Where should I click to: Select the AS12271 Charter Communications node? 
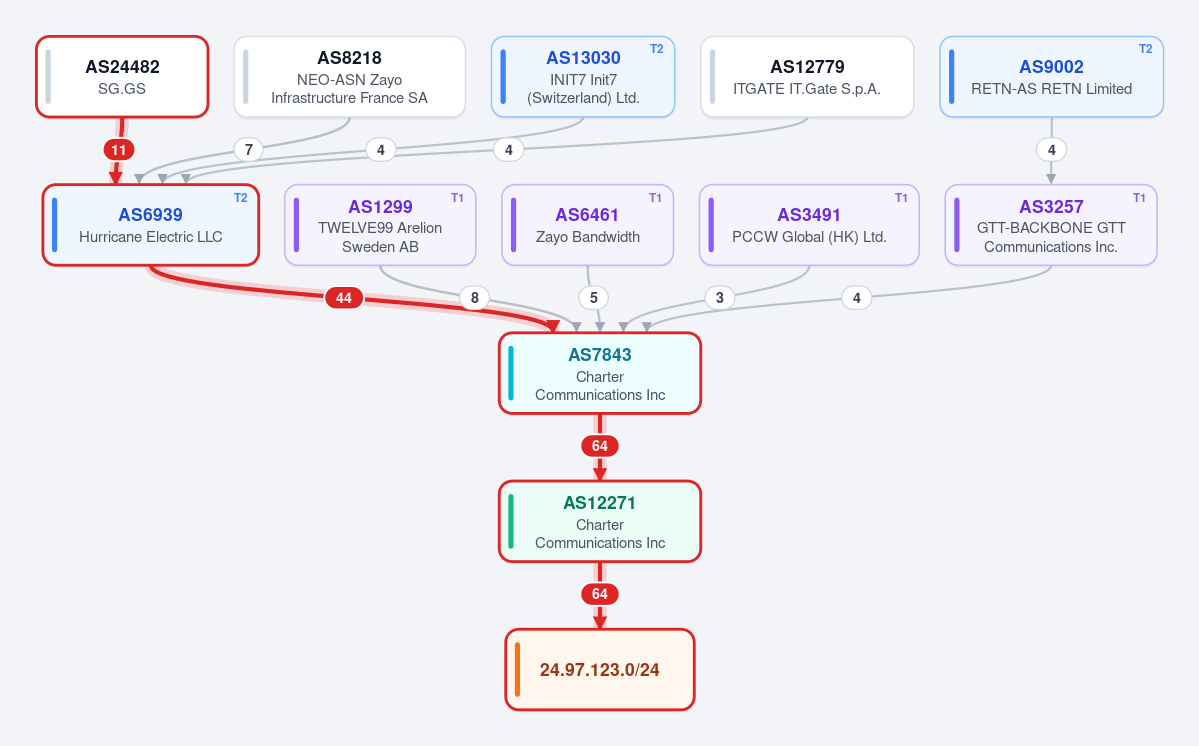[600, 522]
